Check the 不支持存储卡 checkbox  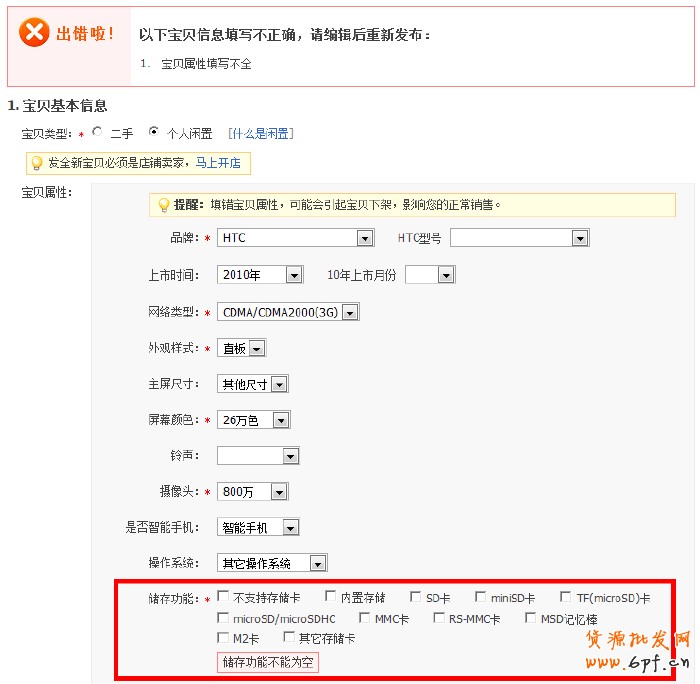(x=223, y=597)
